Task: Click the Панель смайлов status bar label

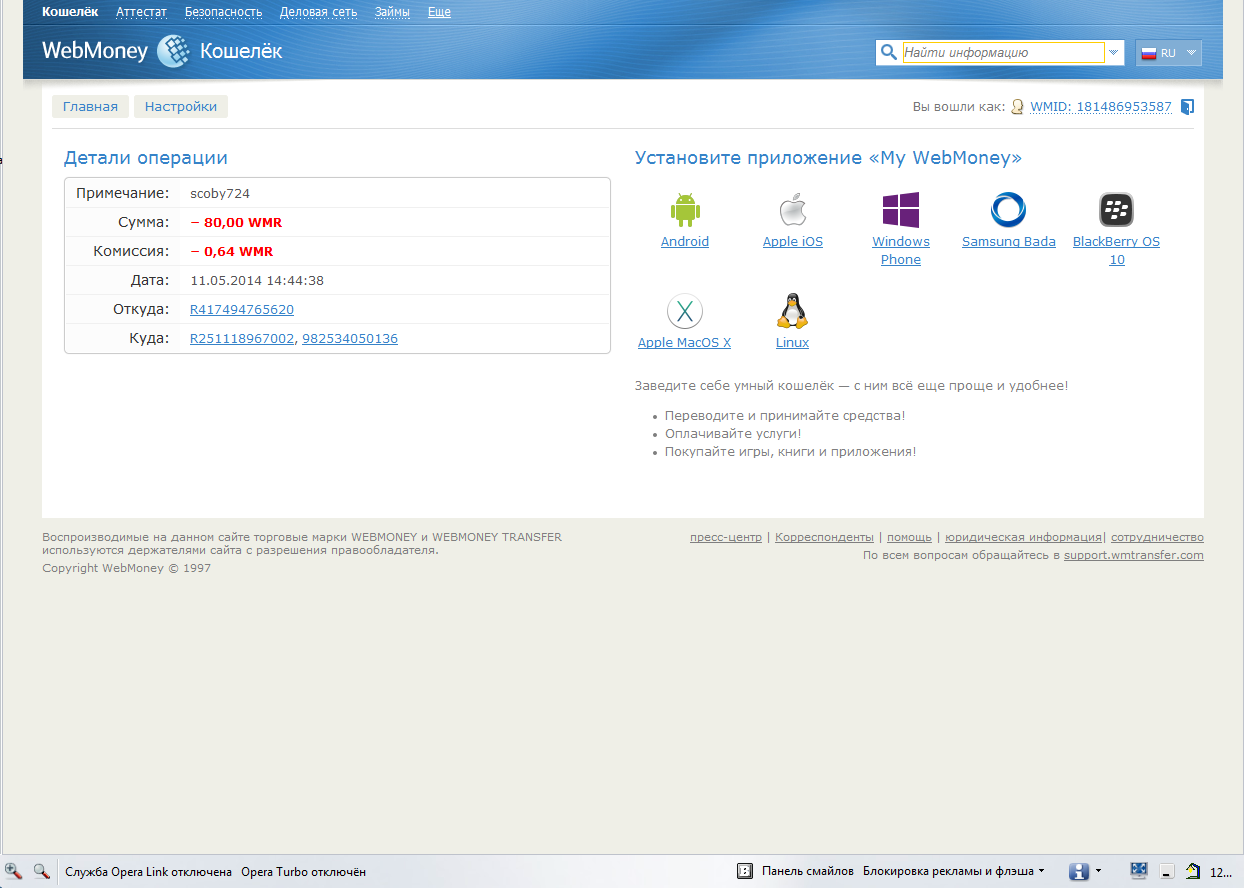Action: (x=808, y=871)
